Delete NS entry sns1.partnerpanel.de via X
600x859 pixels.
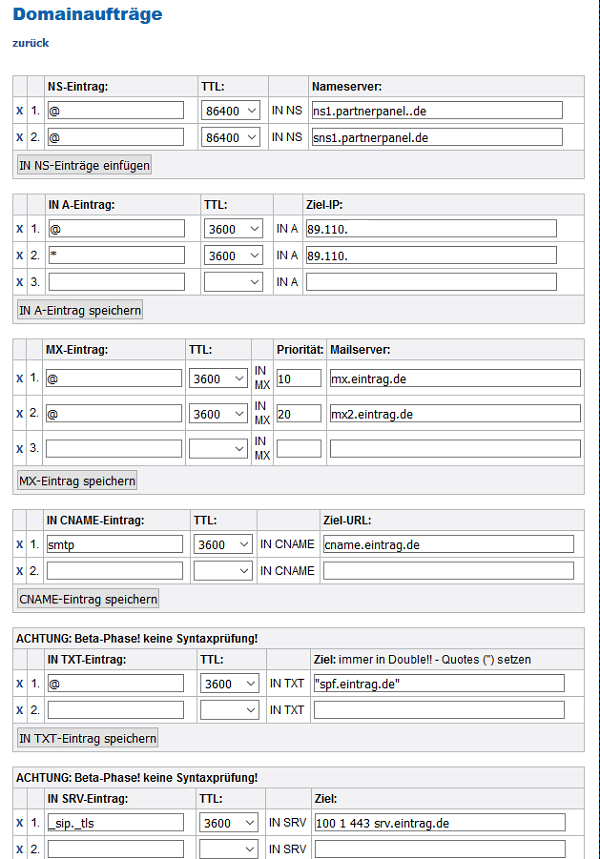click(20, 137)
